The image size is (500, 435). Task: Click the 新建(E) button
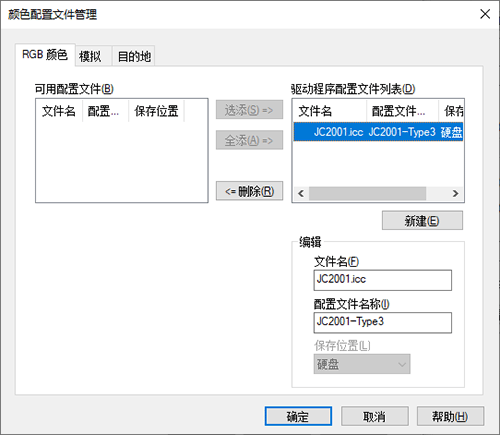pos(422,220)
